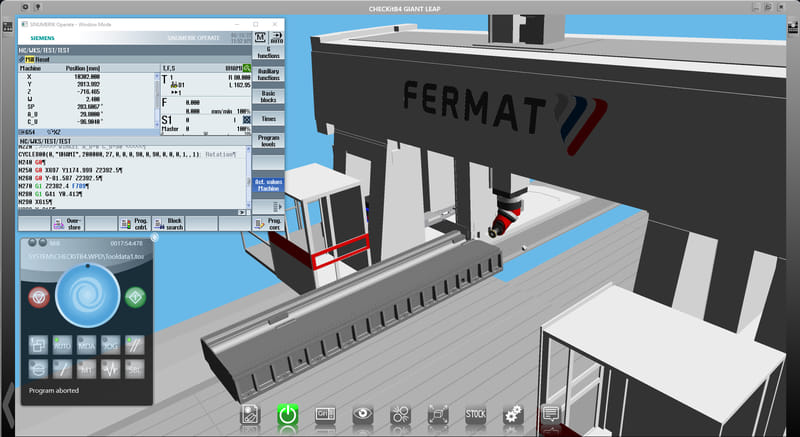Viewport: 800px width, 437px height.
Task: Toggle the dry run feed waveform button
Action: 110,369
